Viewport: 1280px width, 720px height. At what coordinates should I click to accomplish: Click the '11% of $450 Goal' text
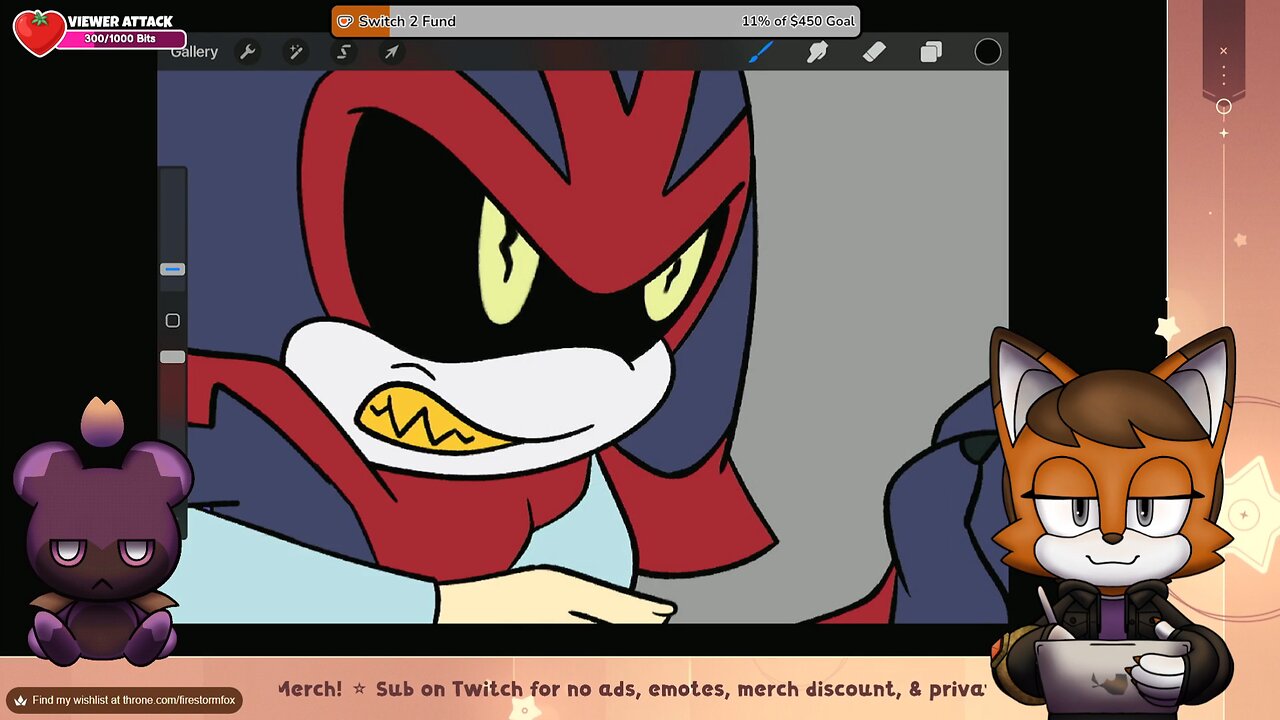point(798,21)
